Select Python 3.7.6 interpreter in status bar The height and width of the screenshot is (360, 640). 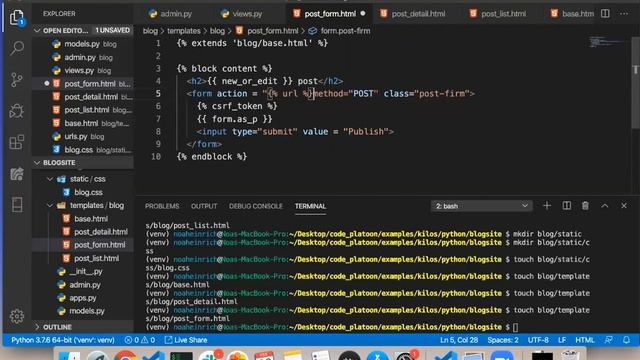(62, 340)
